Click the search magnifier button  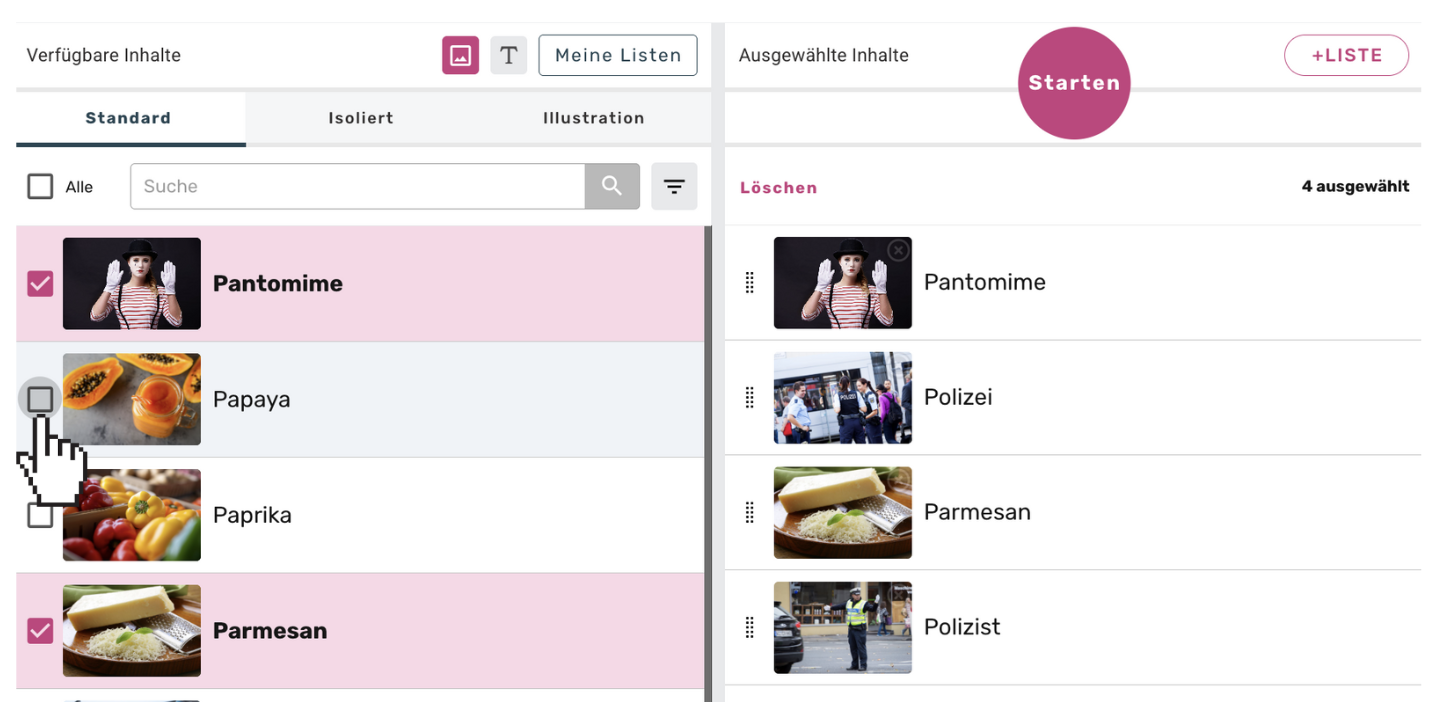612,186
